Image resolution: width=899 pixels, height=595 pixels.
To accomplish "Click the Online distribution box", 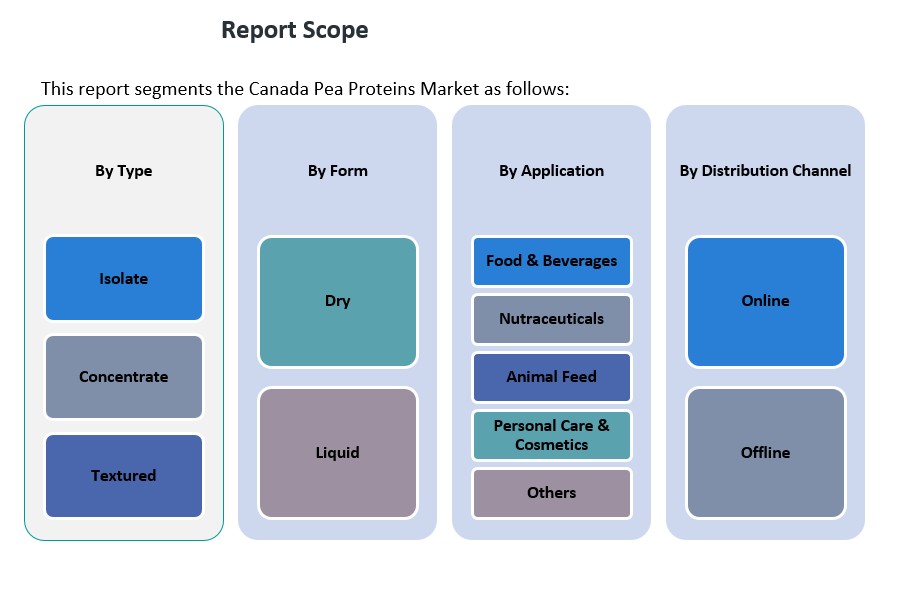I will (766, 301).
